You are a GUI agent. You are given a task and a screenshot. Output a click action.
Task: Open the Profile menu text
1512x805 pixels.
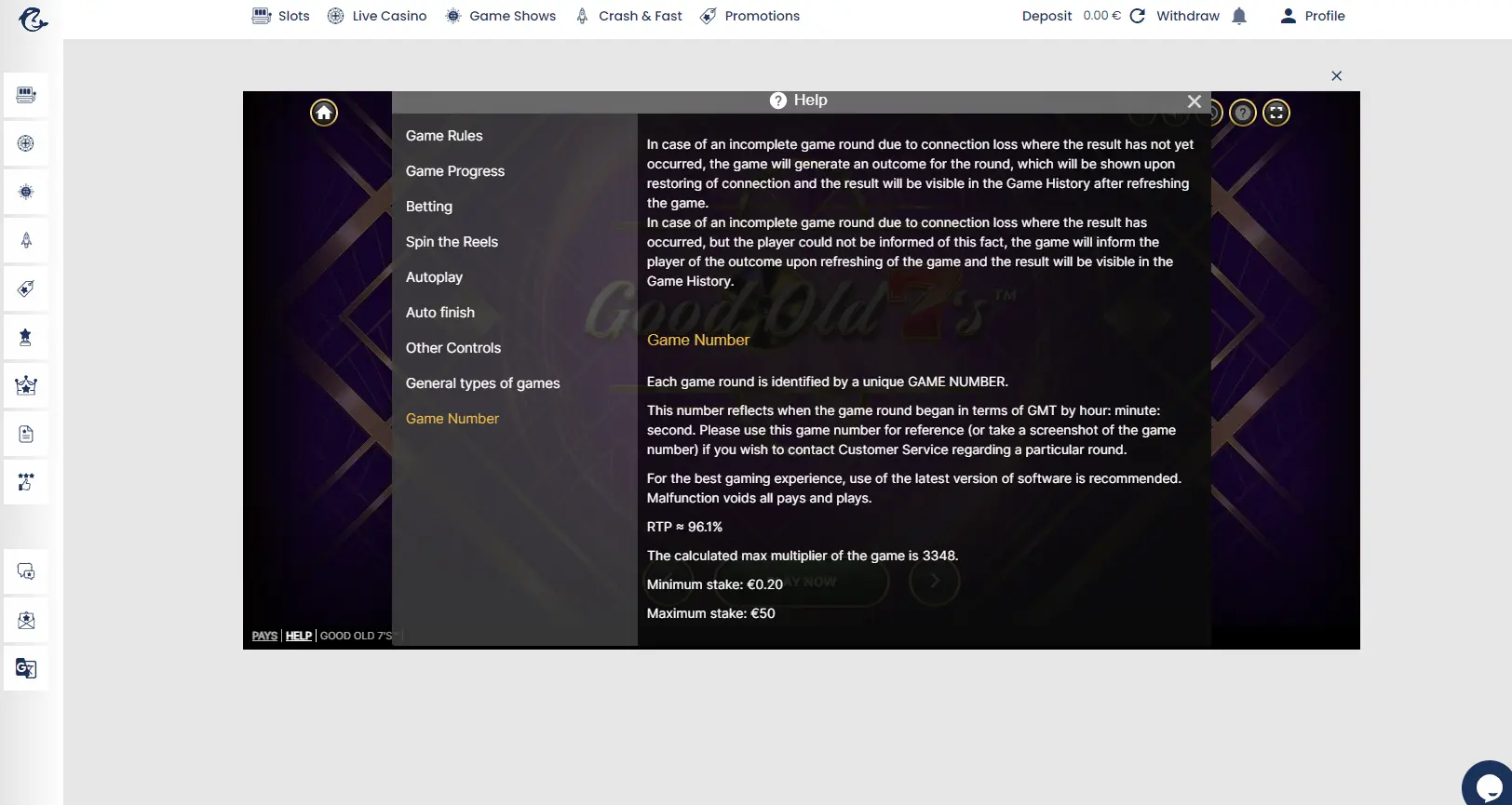[x=1325, y=16]
